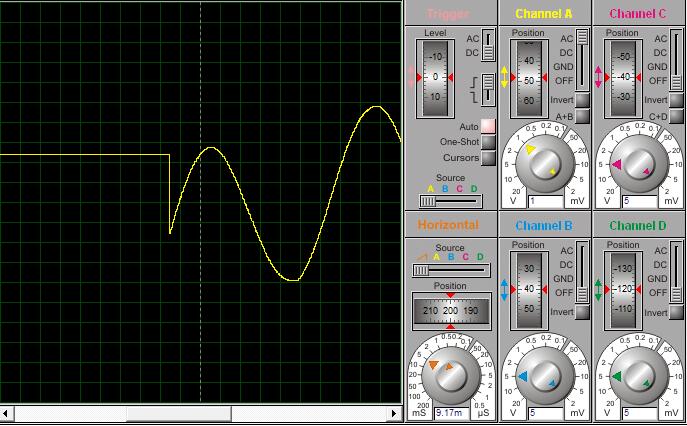687x426 pixels.
Task: Click trigger source letter A
Action: point(431,189)
